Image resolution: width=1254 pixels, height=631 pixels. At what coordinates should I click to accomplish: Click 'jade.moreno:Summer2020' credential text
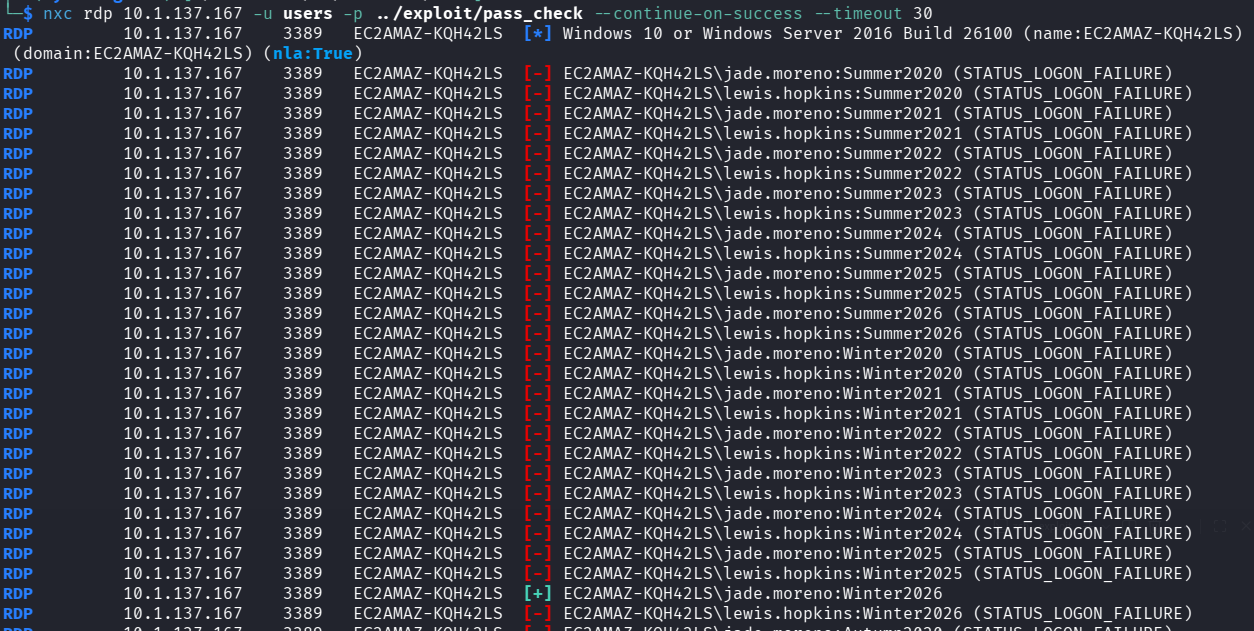point(833,74)
